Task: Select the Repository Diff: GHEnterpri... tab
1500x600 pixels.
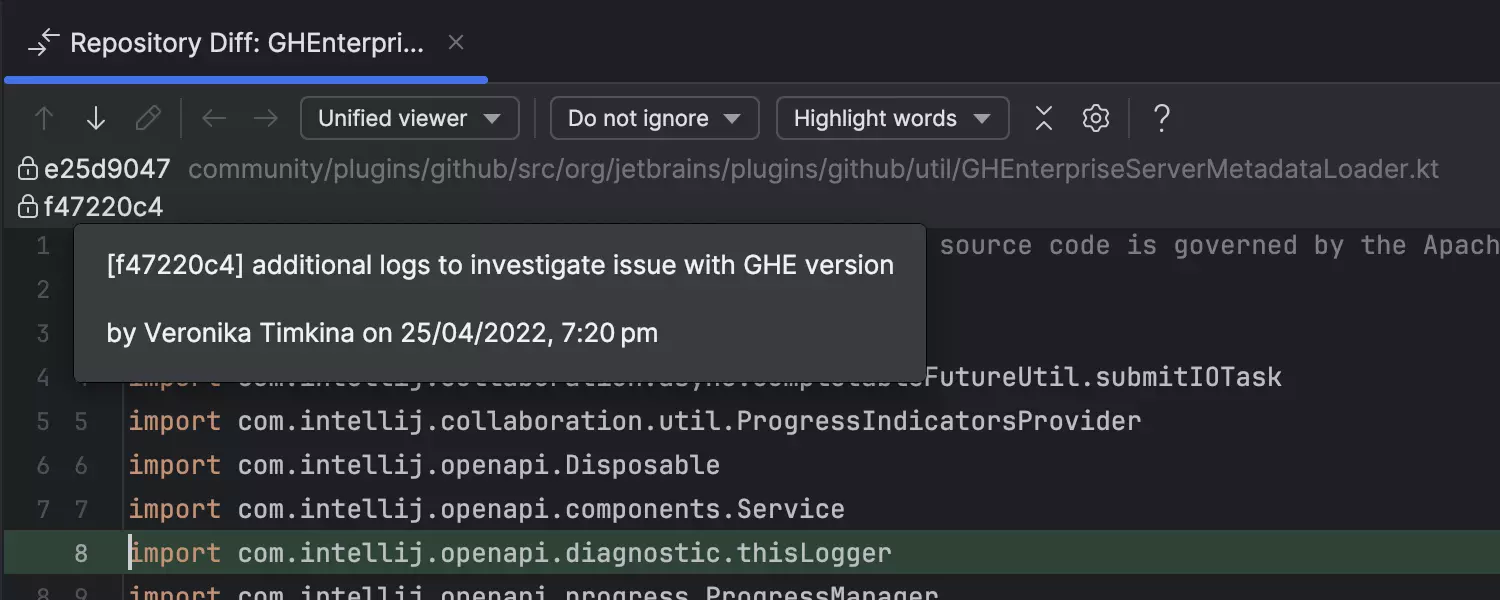Action: pyautogui.click(x=246, y=43)
